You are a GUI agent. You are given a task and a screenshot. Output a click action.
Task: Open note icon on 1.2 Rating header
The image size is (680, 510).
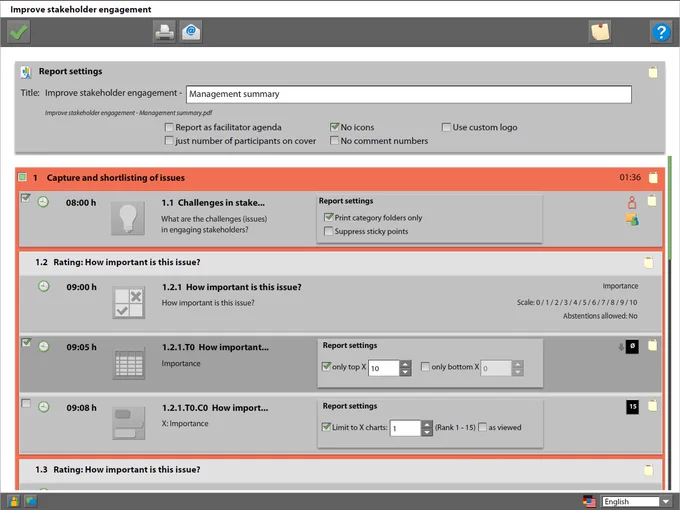649,262
